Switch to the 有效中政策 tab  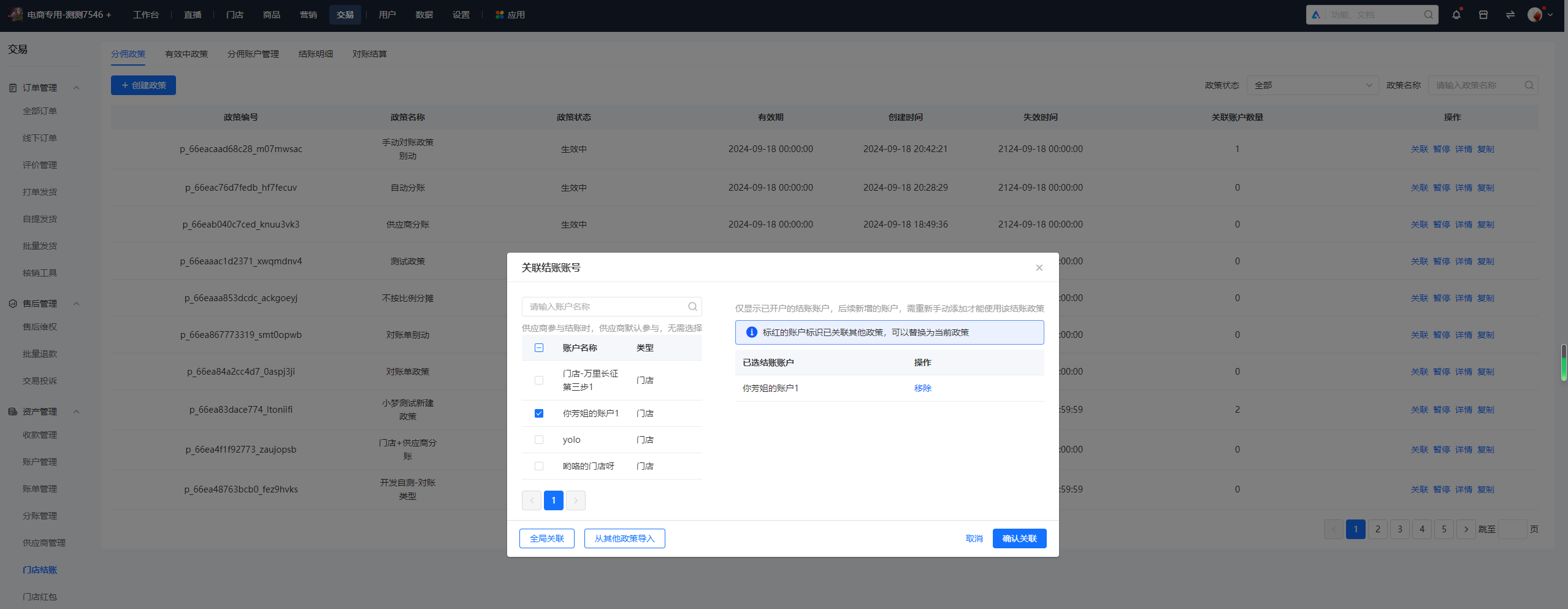click(186, 54)
